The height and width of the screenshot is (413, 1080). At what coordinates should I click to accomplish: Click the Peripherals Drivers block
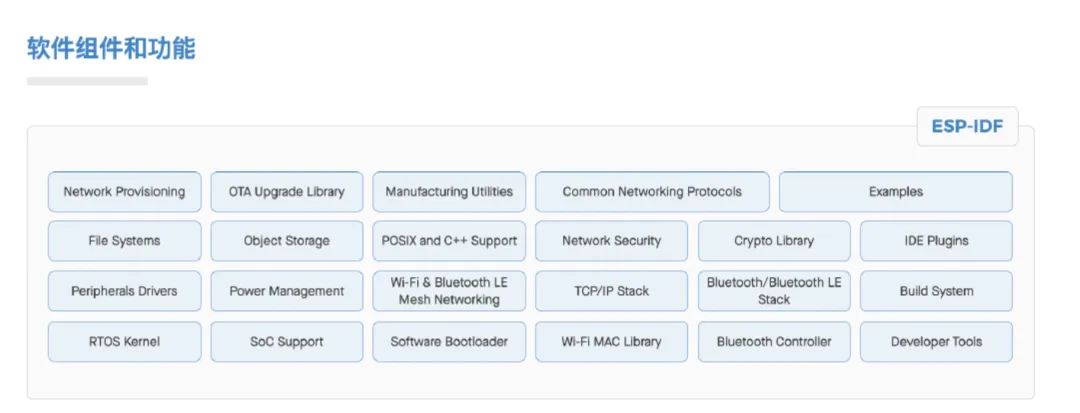[x=124, y=291]
